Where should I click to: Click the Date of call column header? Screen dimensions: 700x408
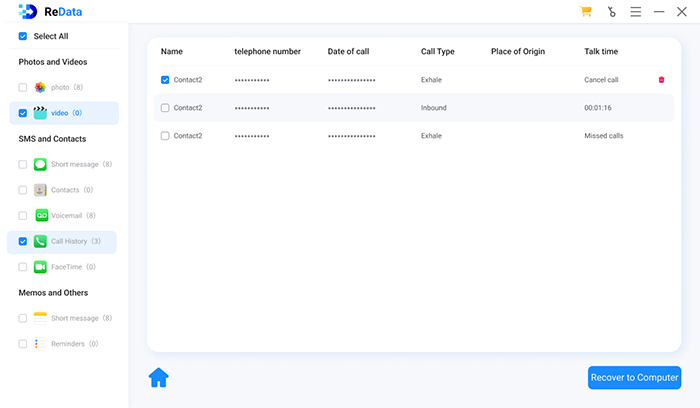tap(350, 50)
